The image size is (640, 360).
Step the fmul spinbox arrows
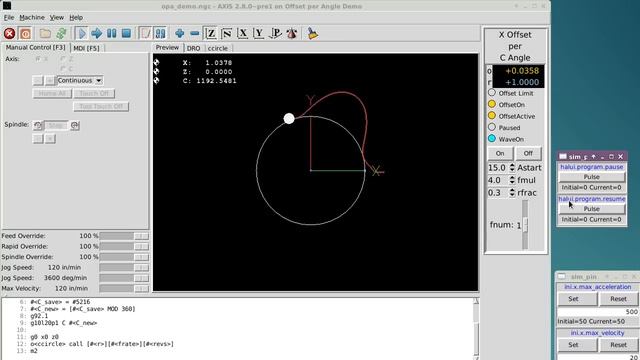(512, 180)
